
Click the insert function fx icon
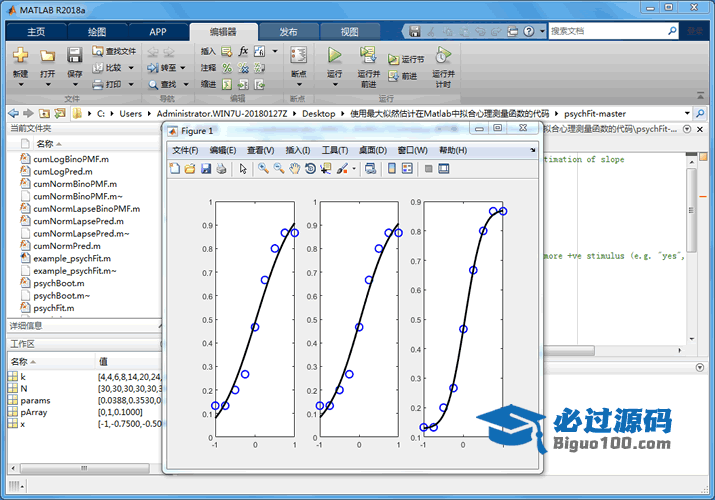click(x=243, y=51)
